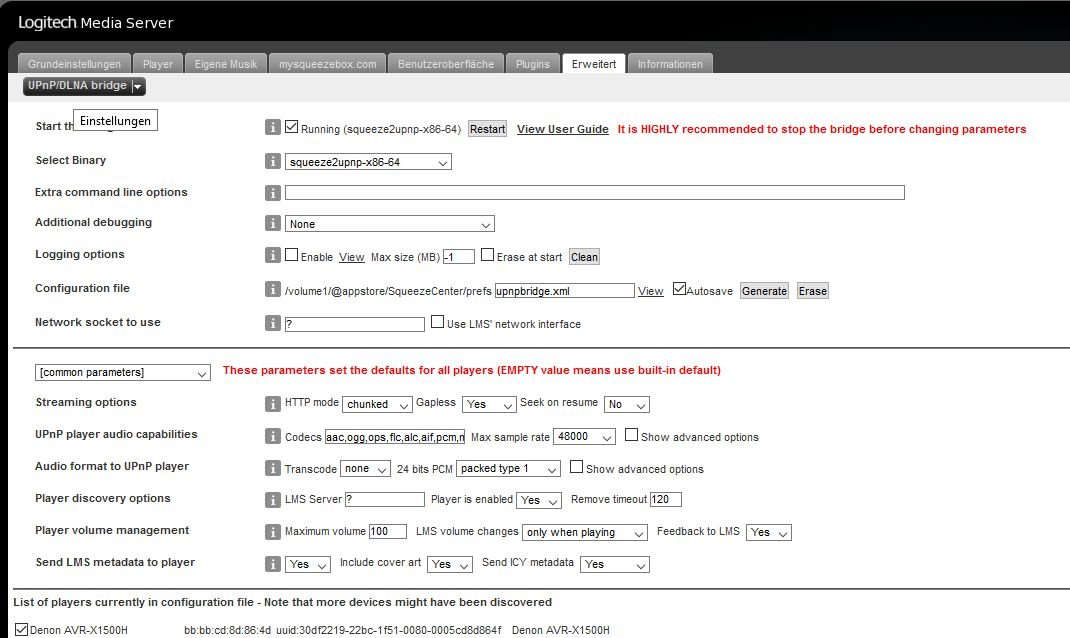Click info icon for Player volume management

[x=272, y=531]
